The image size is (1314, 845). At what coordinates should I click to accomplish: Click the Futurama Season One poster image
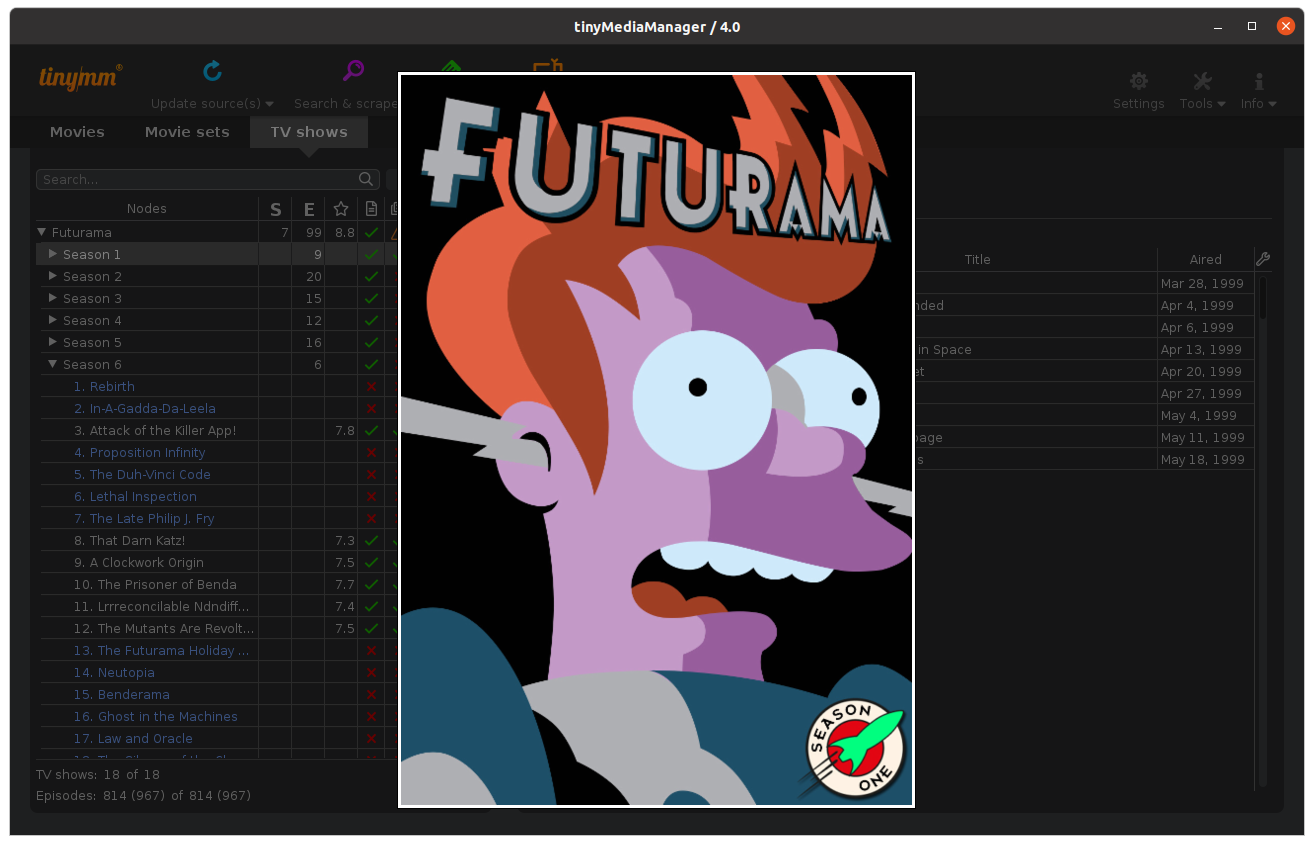coord(656,440)
